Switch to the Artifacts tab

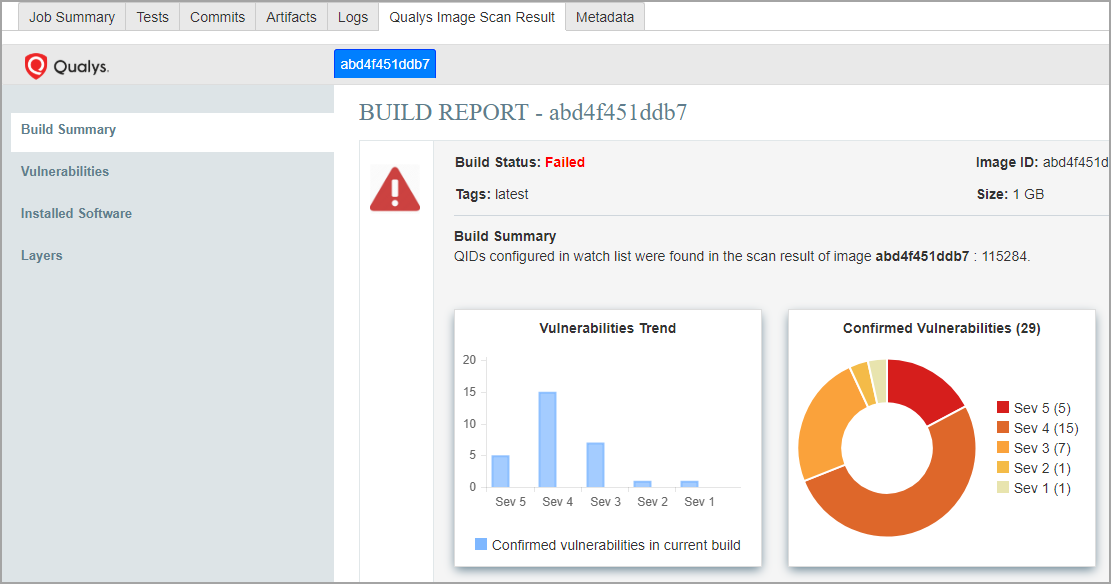pos(291,17)
